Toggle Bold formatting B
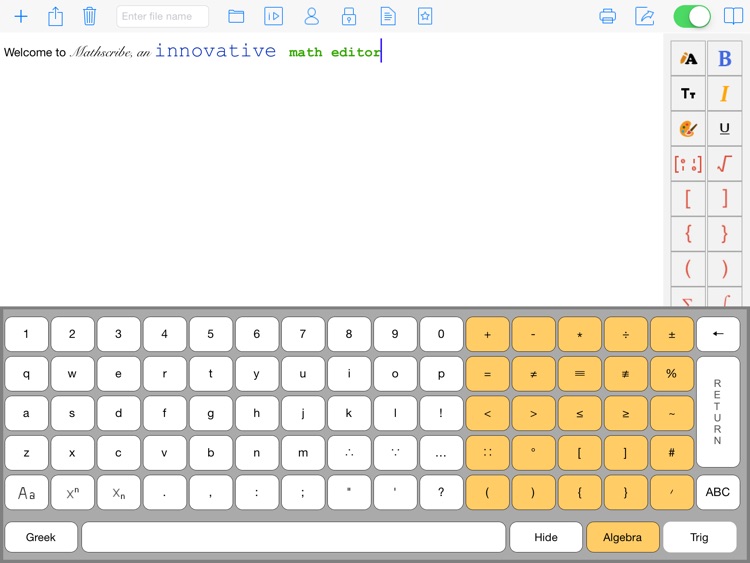The width and height of the screenshot is (750, 563). pos(725,58)
